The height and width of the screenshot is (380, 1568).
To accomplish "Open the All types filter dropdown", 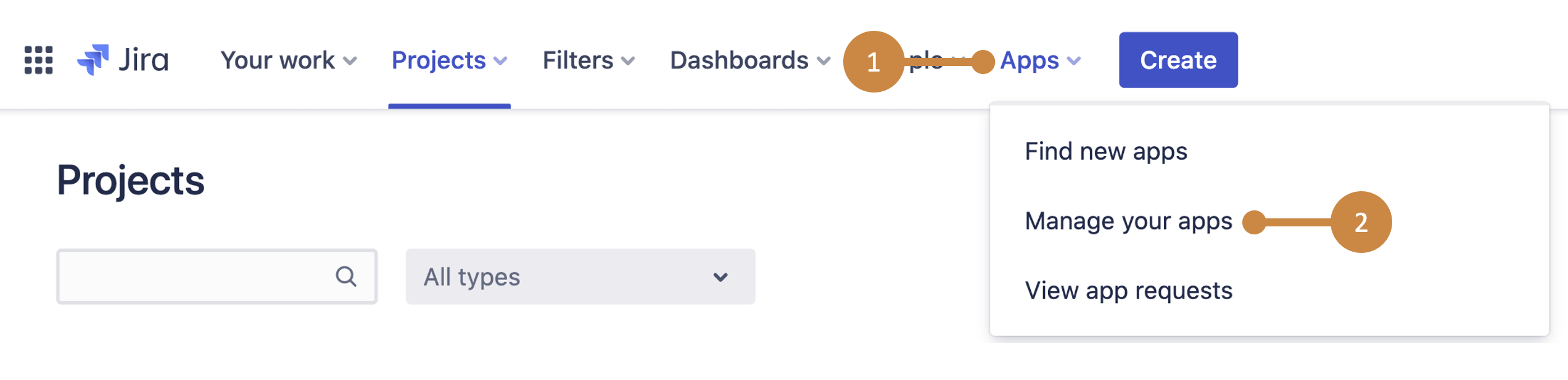I will (x=580, y=276).
